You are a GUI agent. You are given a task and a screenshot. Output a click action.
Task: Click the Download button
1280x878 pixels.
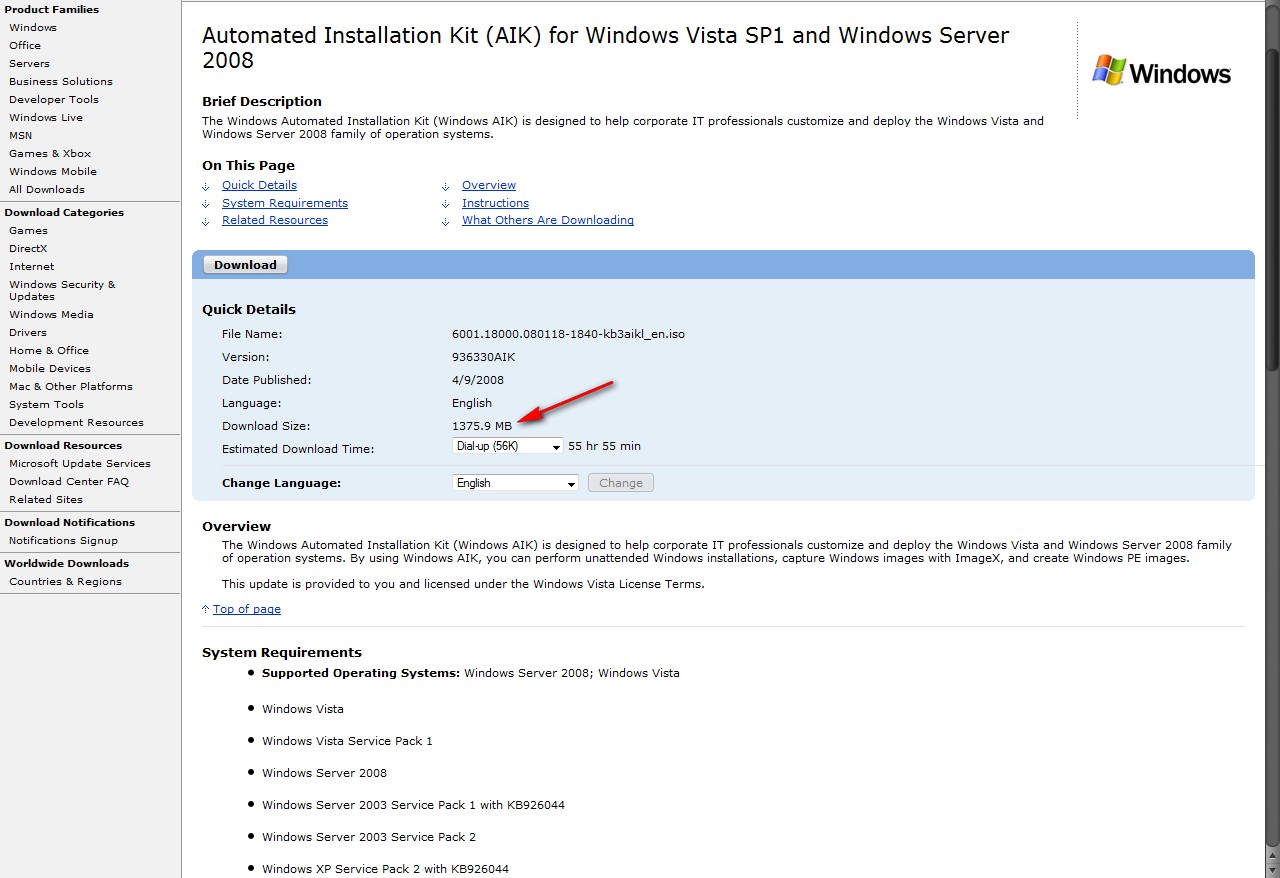[x=245, y=265]
